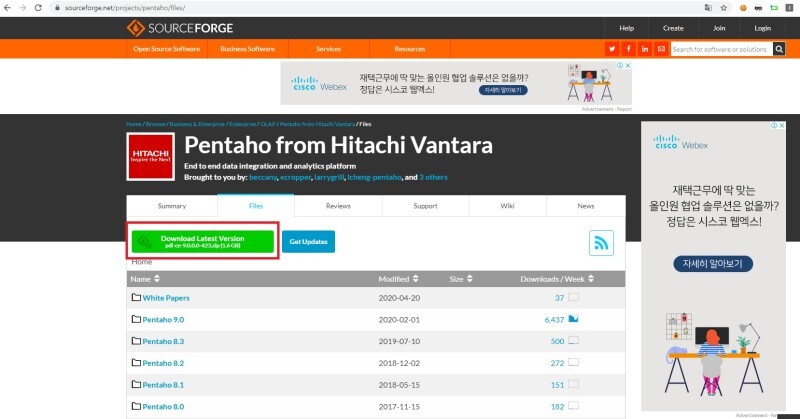This screenshot has width=800, height=419.
Task: Open SourceForge Facebook icon
Action: click(628, 49)
